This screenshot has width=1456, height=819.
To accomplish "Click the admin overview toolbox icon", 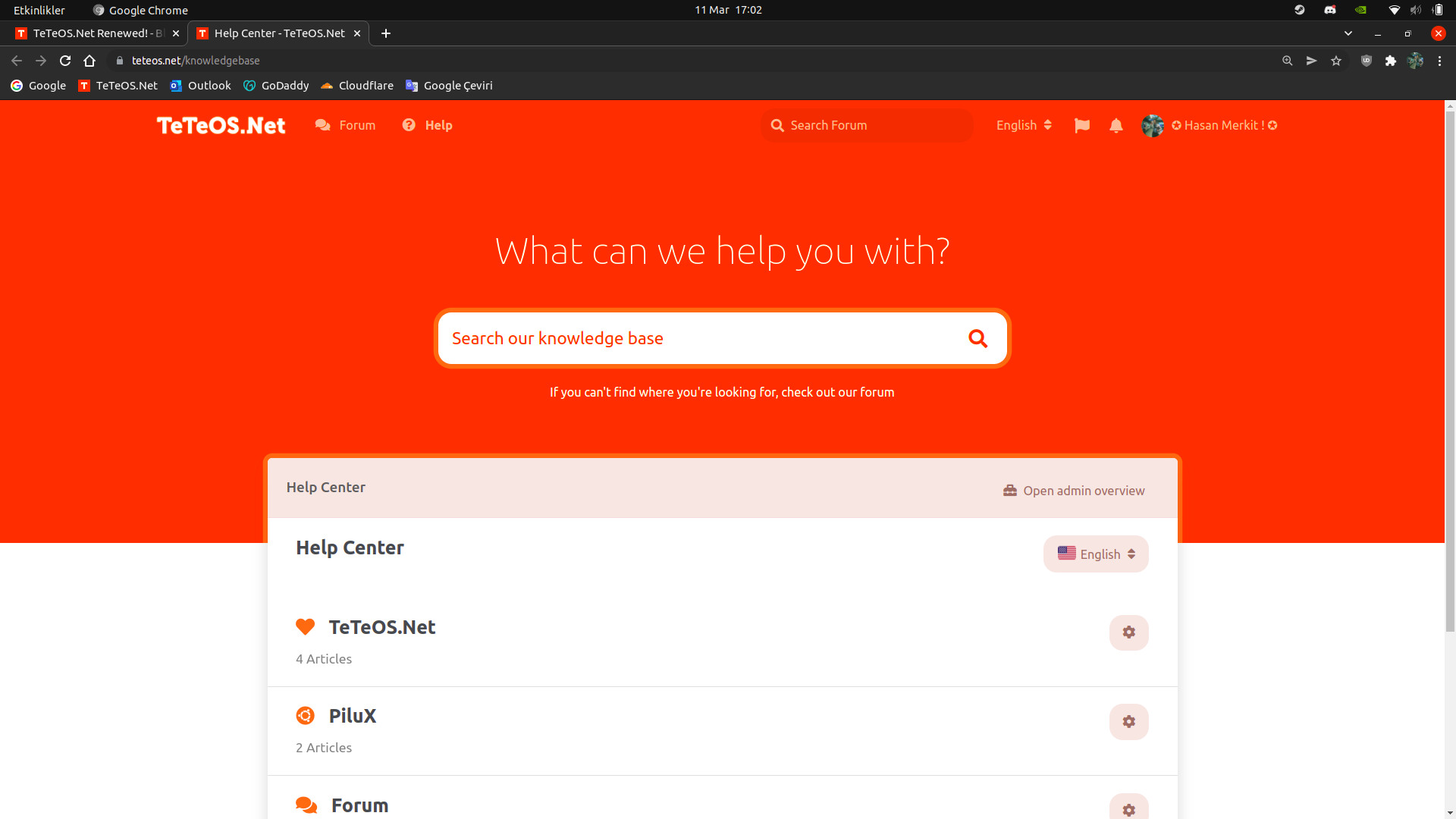I will (1010, 491).
